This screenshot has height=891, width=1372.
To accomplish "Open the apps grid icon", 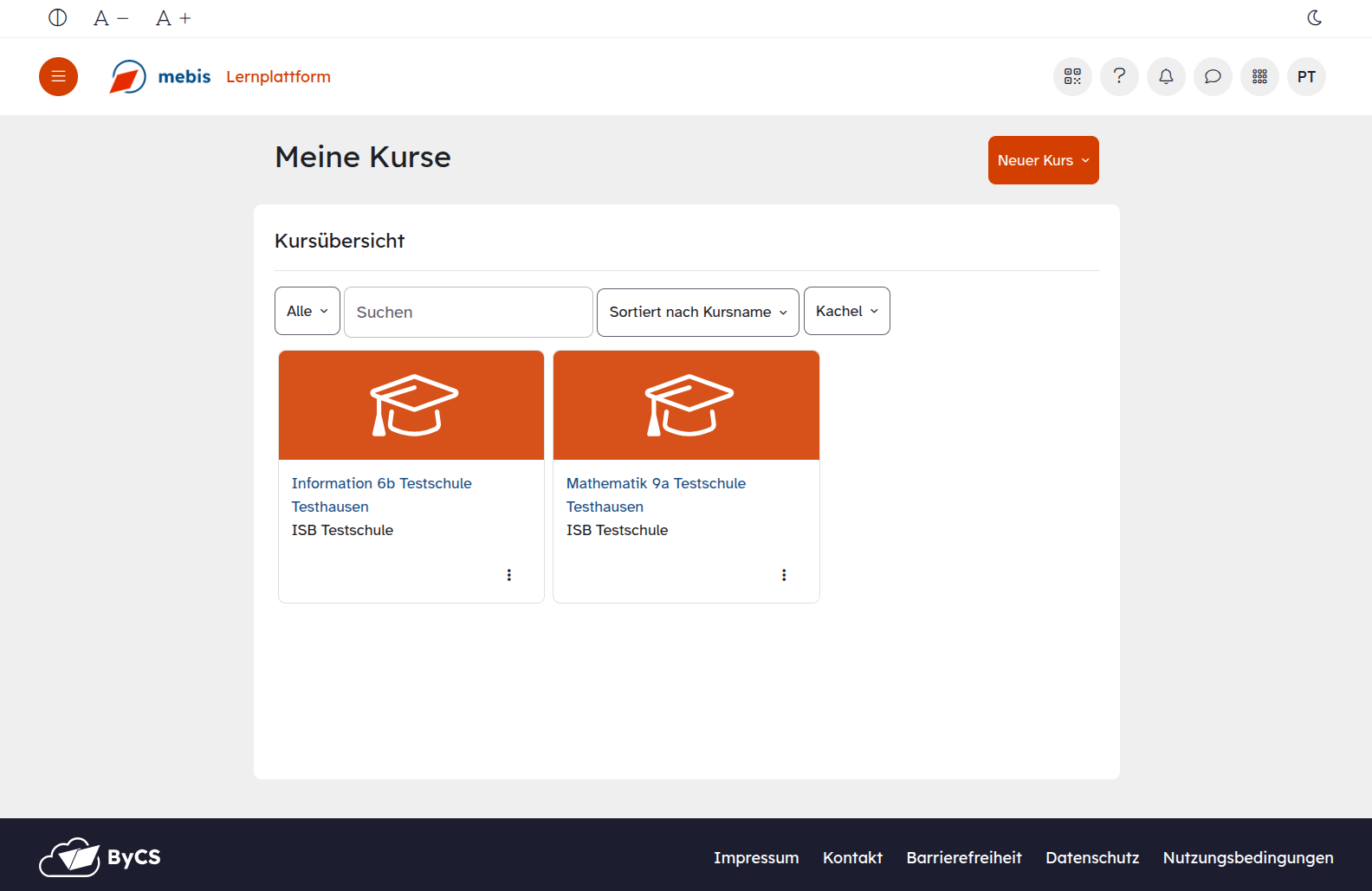I will click(x=1259, y=76).
